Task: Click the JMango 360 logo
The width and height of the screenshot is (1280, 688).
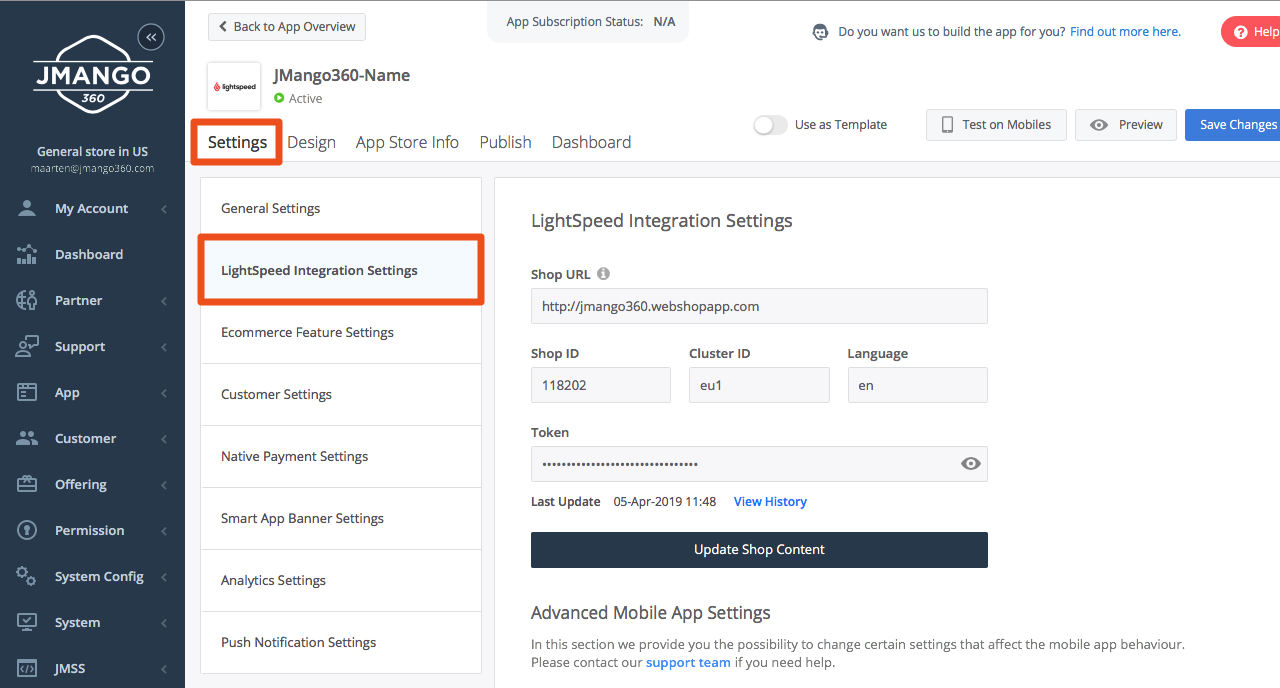Action: pos(92,75)
